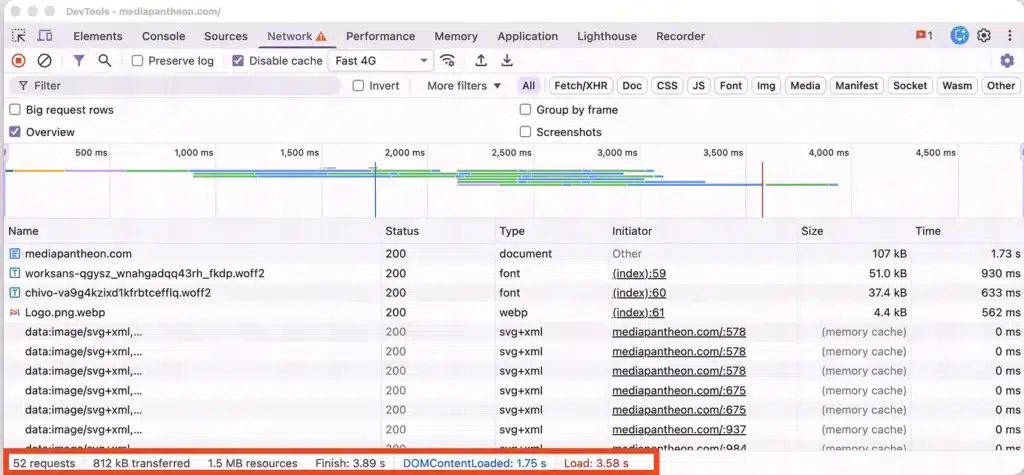
Task: Click the font icon of worksans woff2
Action: pos(15,273)
